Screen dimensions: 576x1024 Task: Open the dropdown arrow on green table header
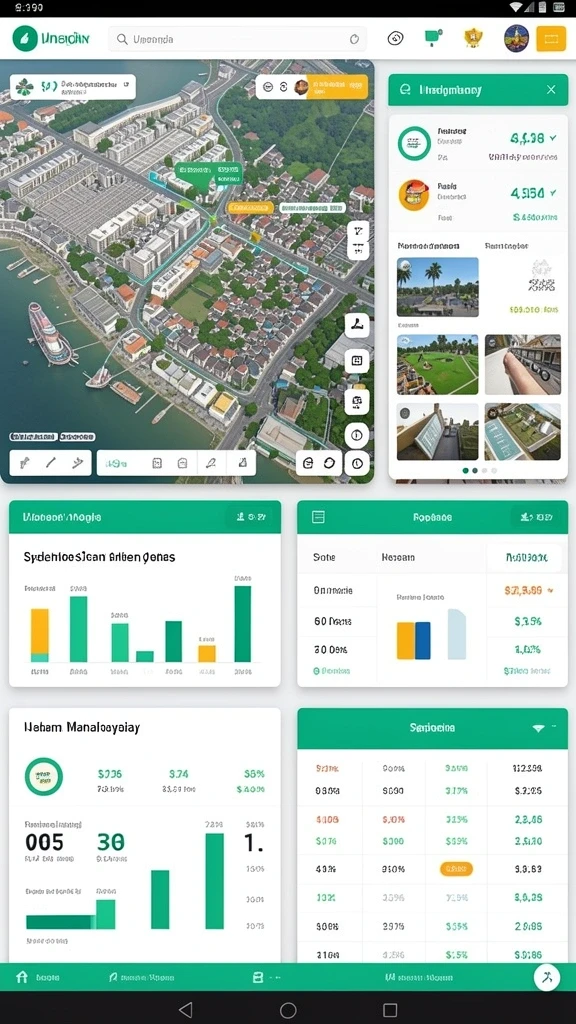pos(538,728)
